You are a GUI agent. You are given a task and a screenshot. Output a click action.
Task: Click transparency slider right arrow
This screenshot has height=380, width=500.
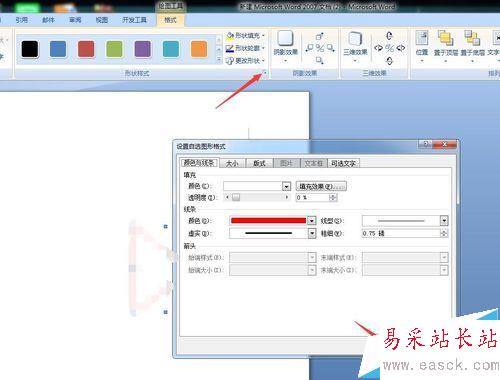(286, 197)
